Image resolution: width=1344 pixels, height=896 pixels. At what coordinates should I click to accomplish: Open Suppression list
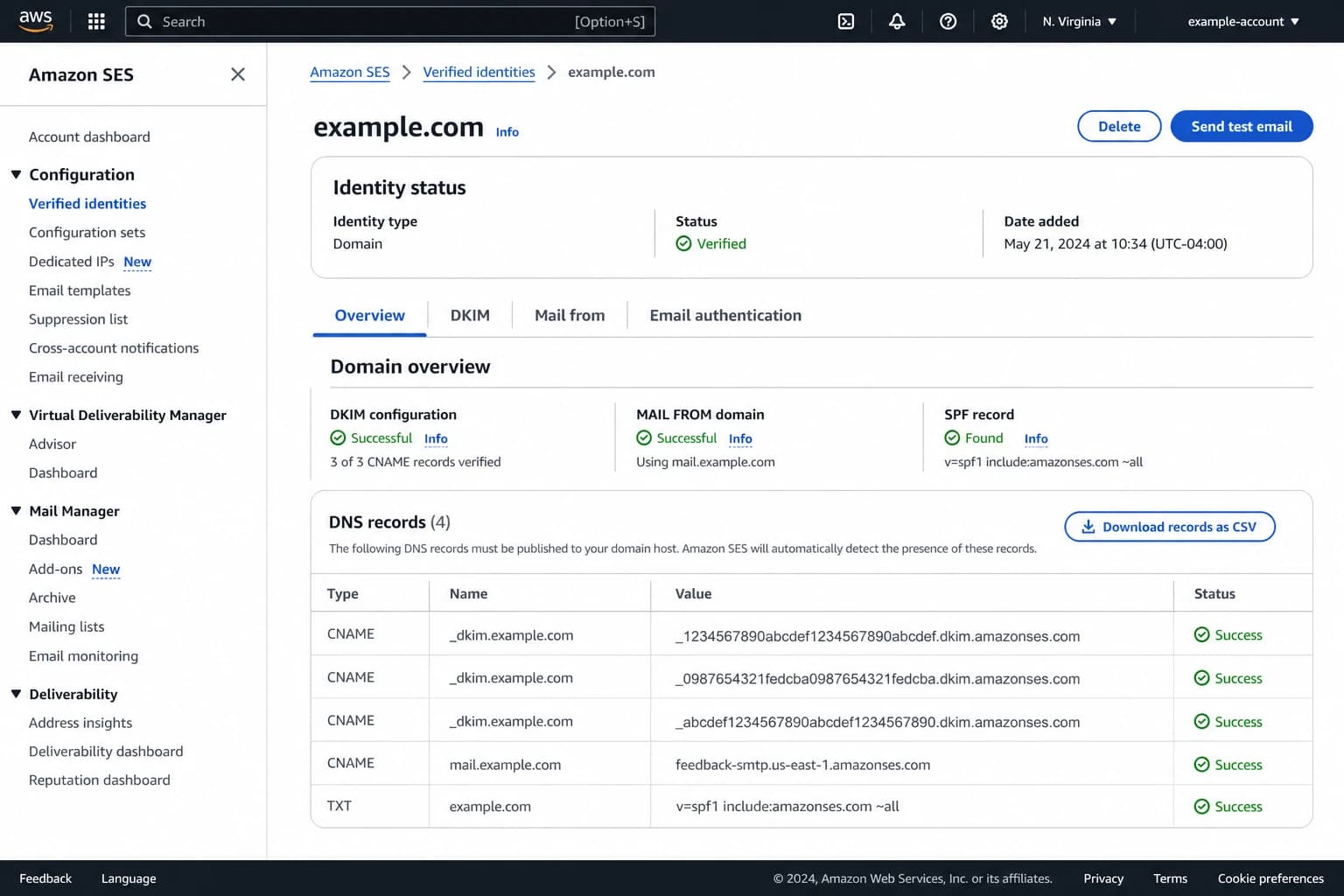78,319
